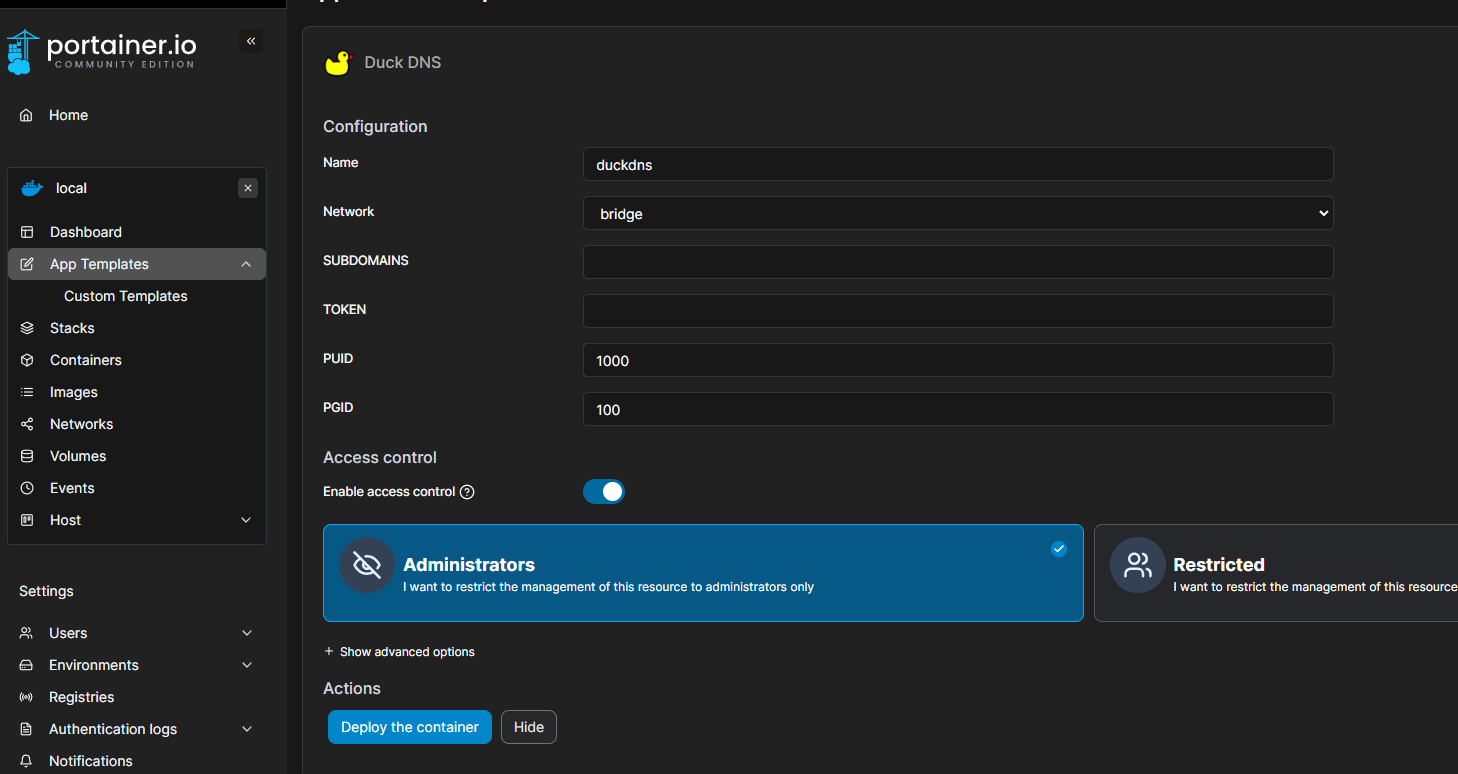Go to Images in the sidebar
The width and height of the screenshot is (1458, 774).
click(74, 392)
